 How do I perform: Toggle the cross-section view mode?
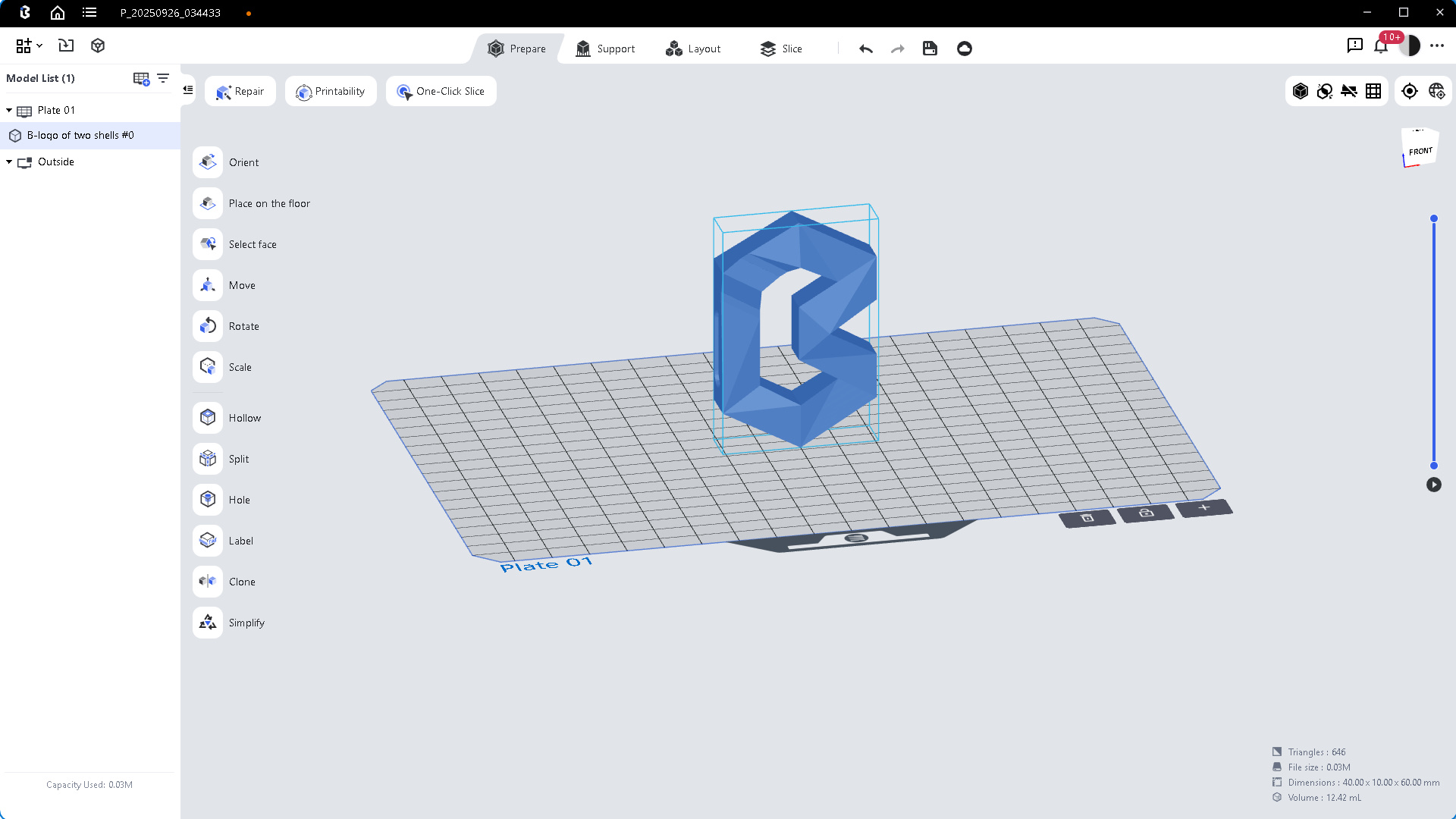tap(1325, 91)
